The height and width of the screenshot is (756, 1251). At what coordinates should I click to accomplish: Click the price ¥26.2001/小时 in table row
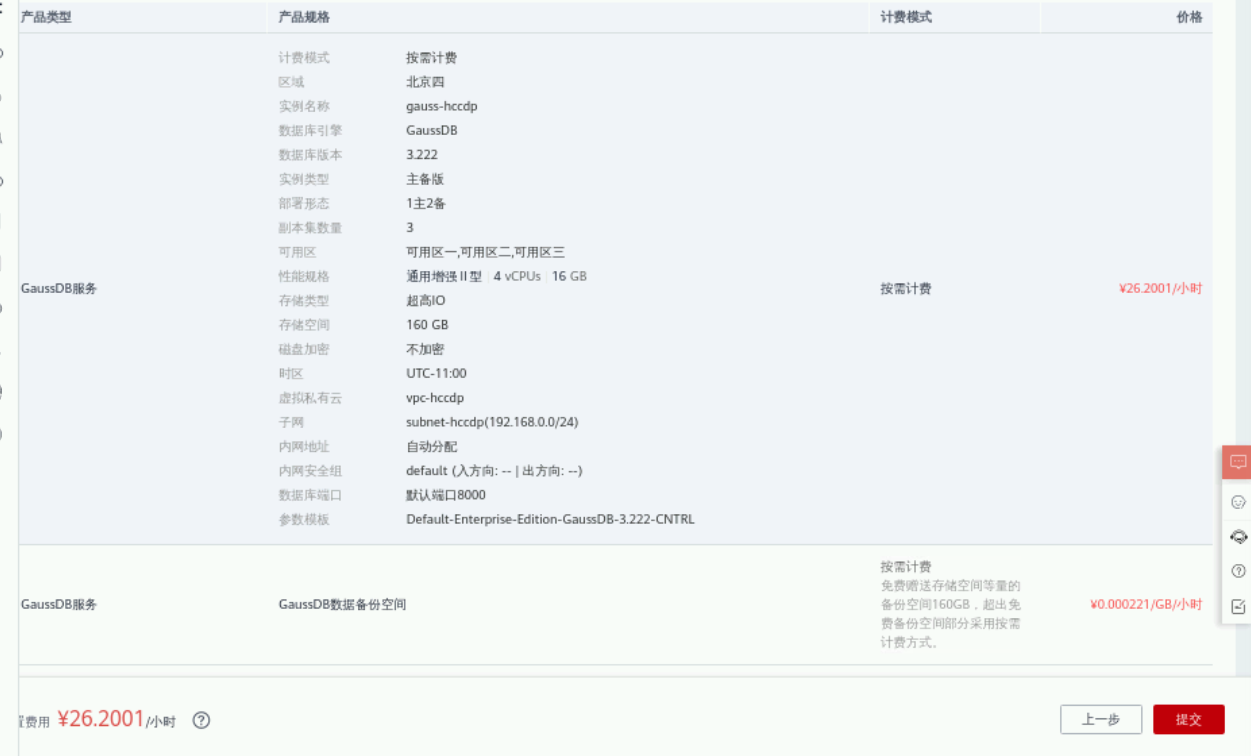(x=1160, y=288)
